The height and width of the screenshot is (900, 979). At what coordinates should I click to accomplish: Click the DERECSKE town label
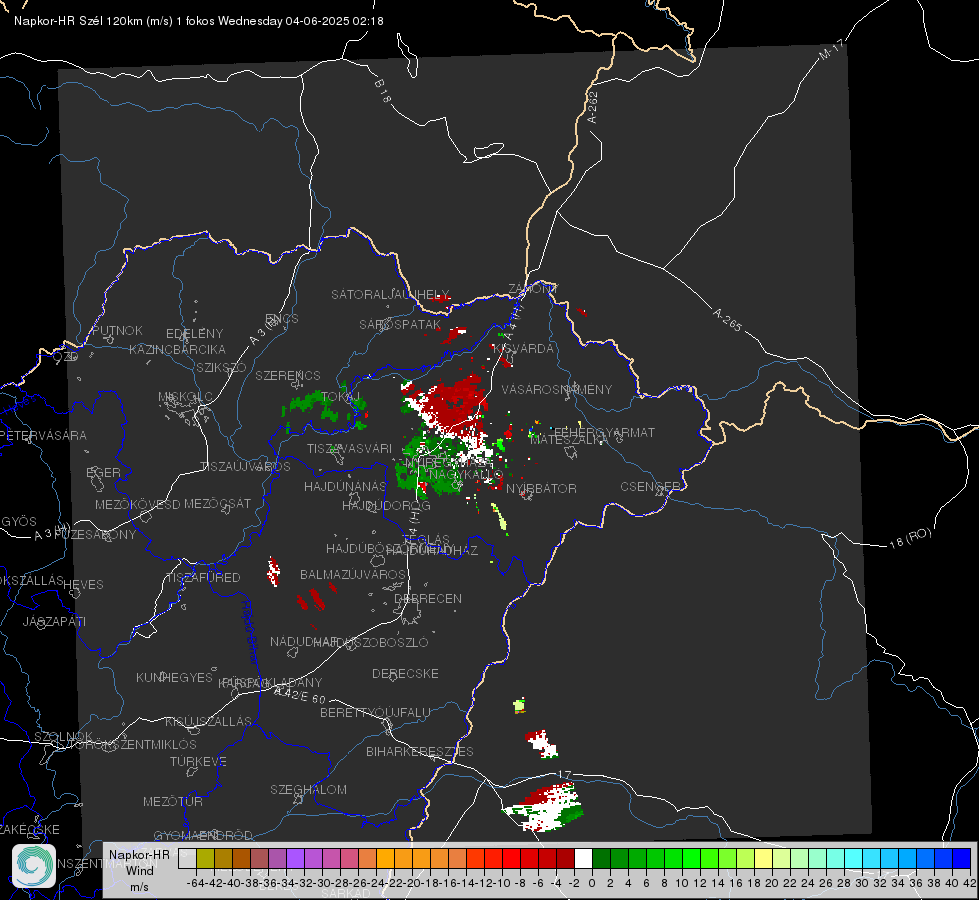405,673
